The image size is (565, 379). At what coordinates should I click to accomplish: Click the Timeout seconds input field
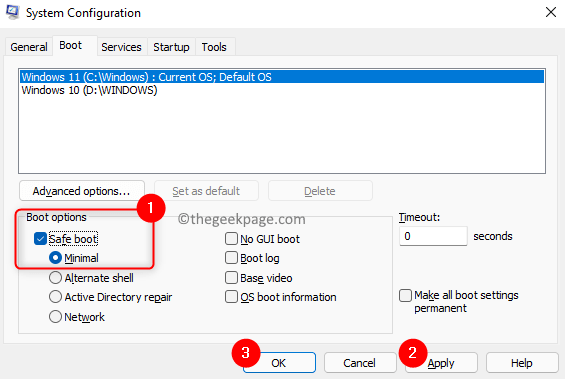433,236
